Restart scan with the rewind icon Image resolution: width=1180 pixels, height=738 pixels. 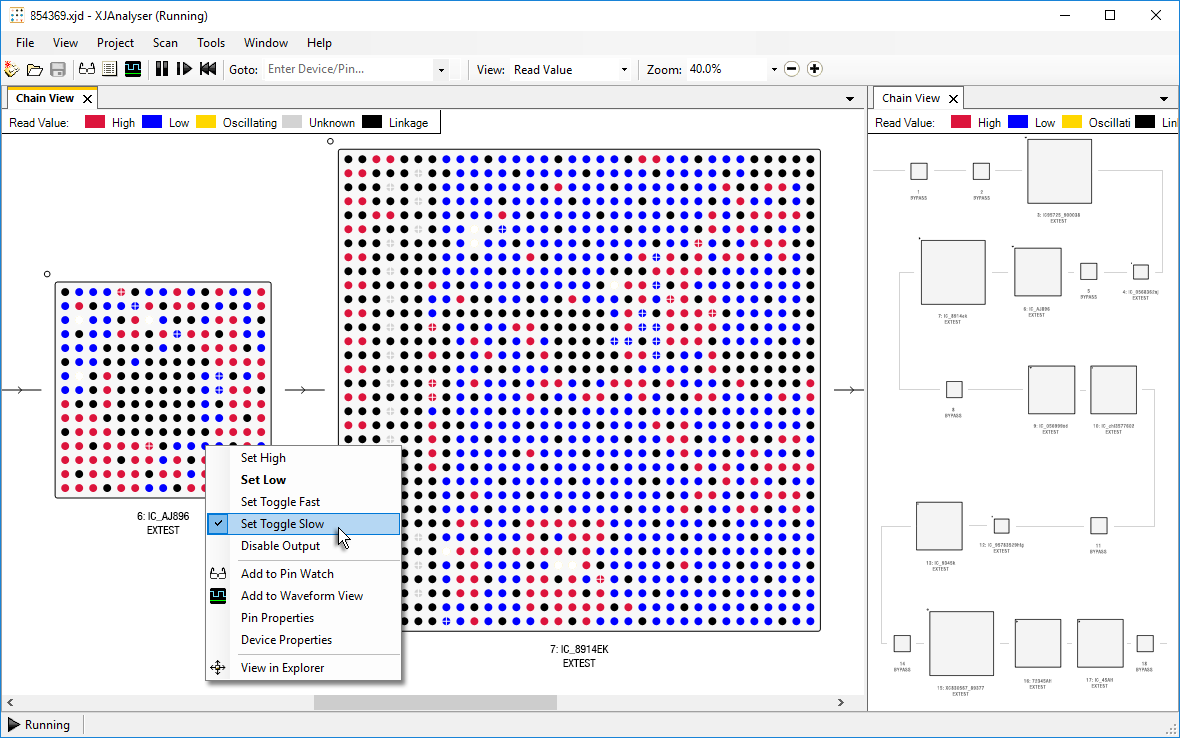(x=206, y=68)
